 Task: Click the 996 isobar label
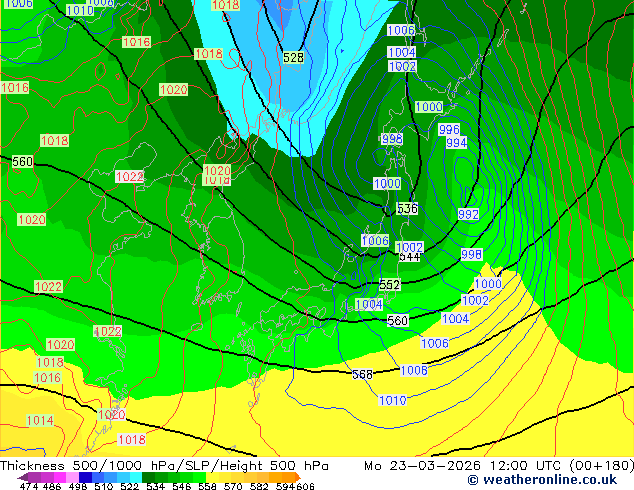pyautogui.click(x=449, y=129)
